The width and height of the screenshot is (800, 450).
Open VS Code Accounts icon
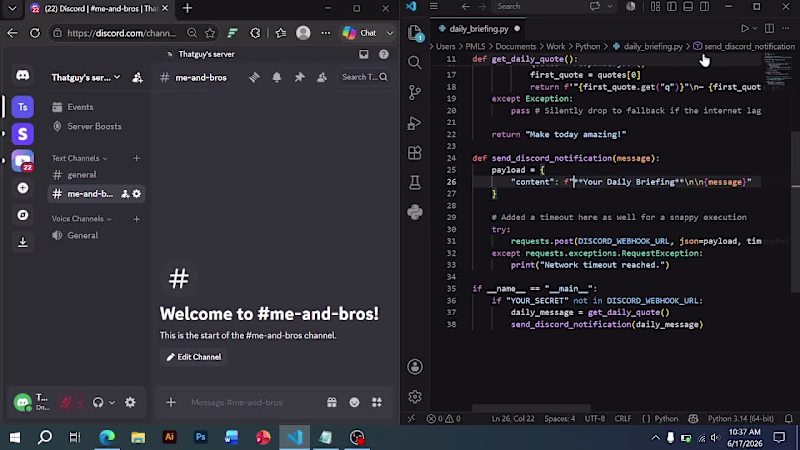[415, 366]
